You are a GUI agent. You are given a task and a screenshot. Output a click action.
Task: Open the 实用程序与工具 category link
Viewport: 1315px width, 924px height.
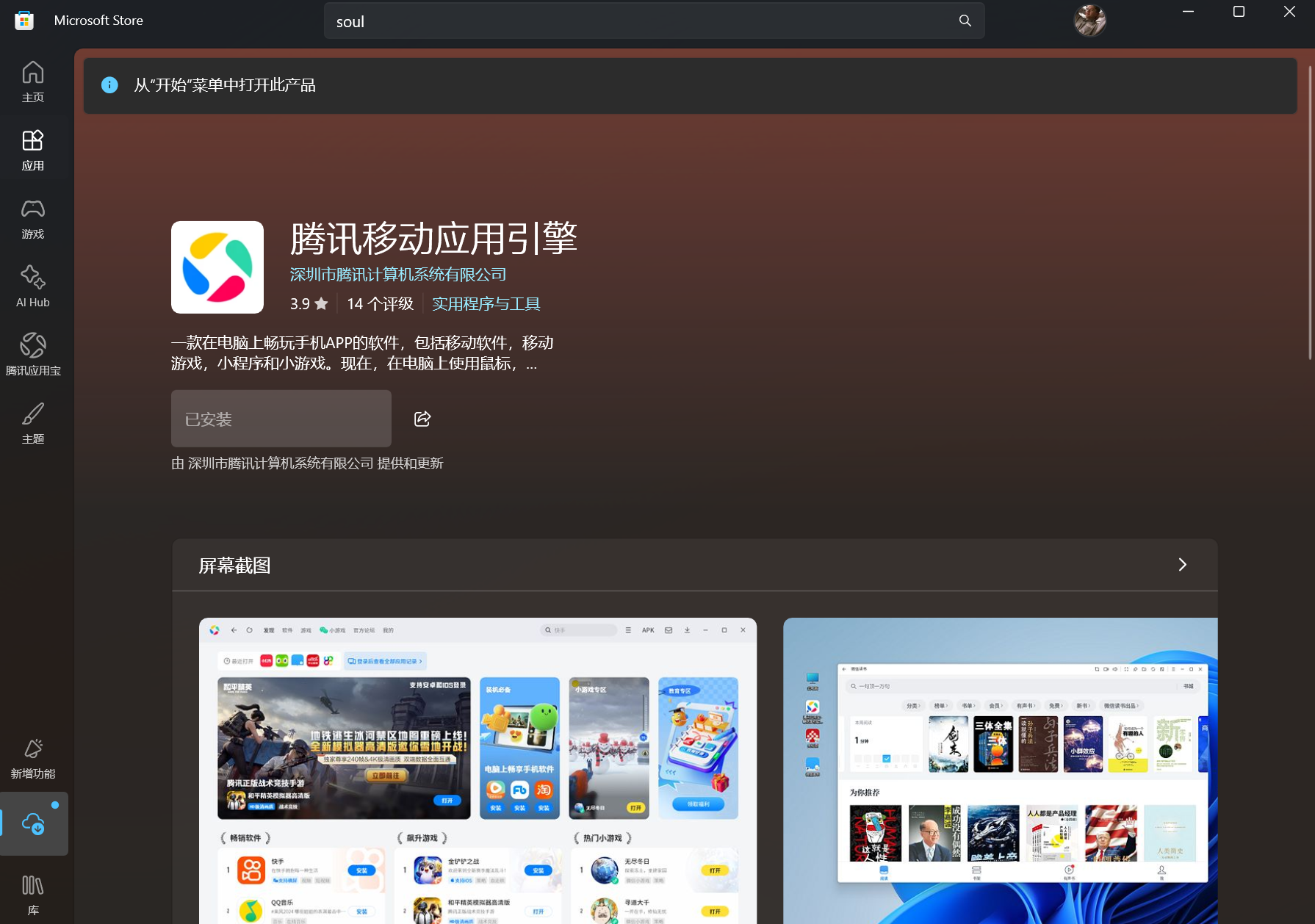tap(486, 303)
